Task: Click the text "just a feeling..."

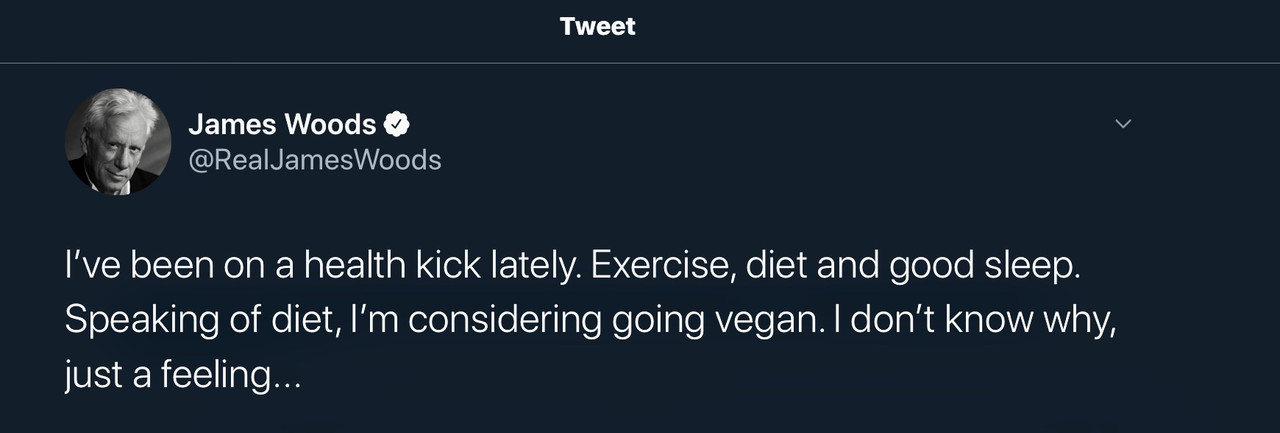Action: point(181,375)
